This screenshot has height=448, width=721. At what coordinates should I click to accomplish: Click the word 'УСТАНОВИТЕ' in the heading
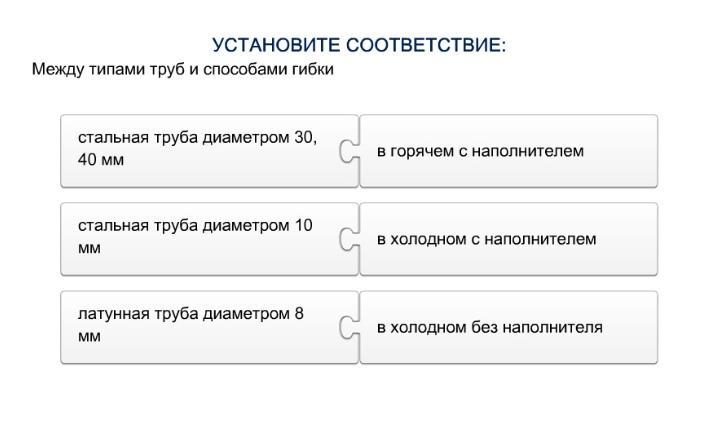[277, 46]
